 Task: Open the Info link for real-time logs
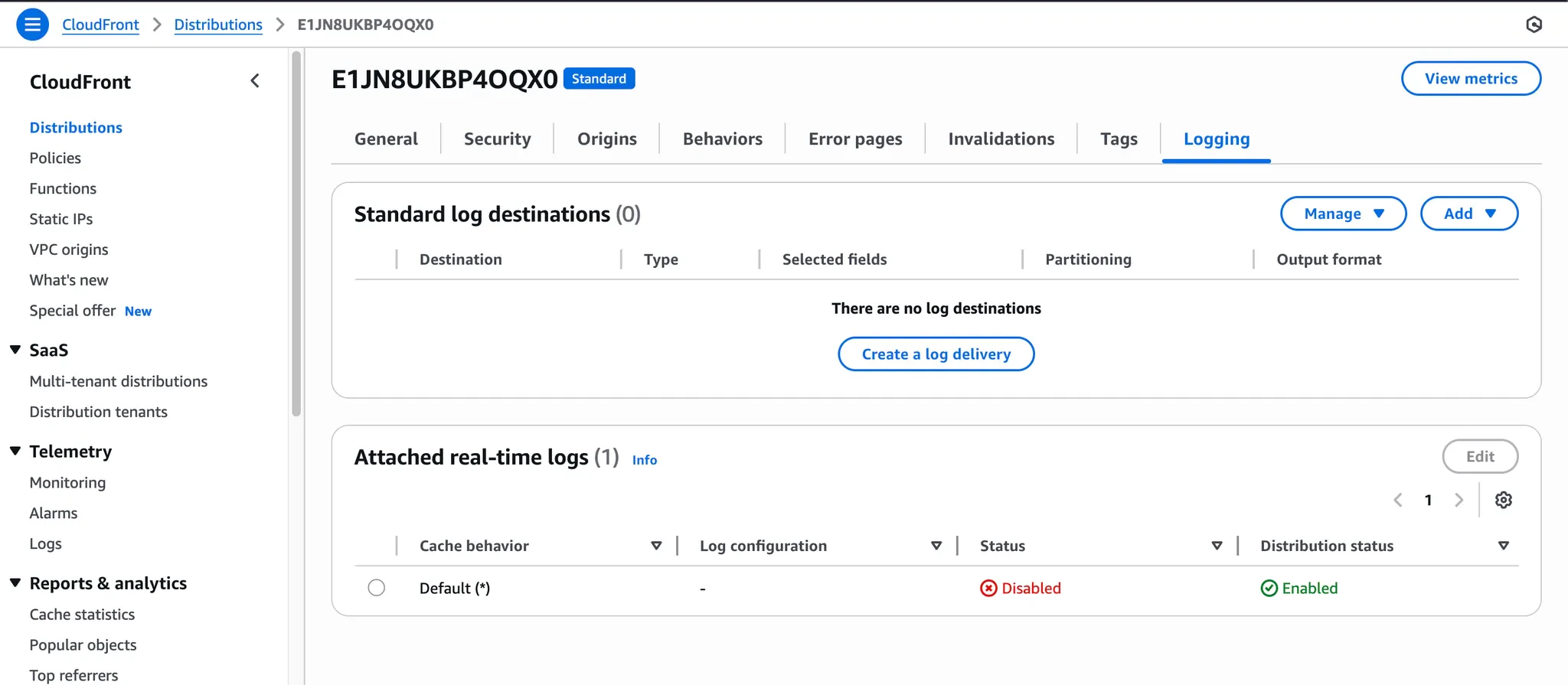645,460
